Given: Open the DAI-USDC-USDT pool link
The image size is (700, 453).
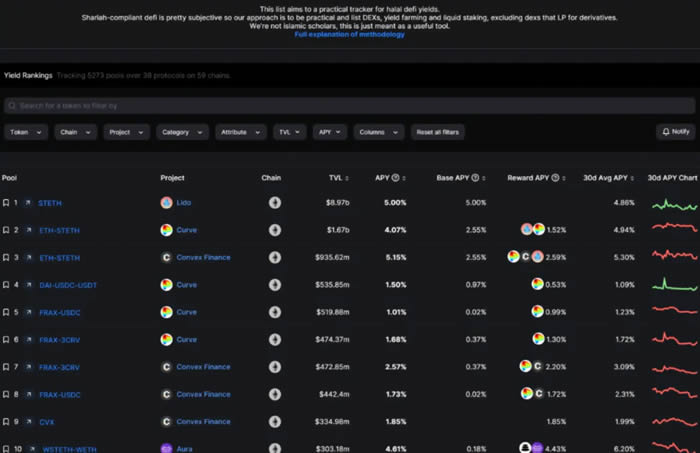Looking at the screenshot, I should [x=68, y=285].
